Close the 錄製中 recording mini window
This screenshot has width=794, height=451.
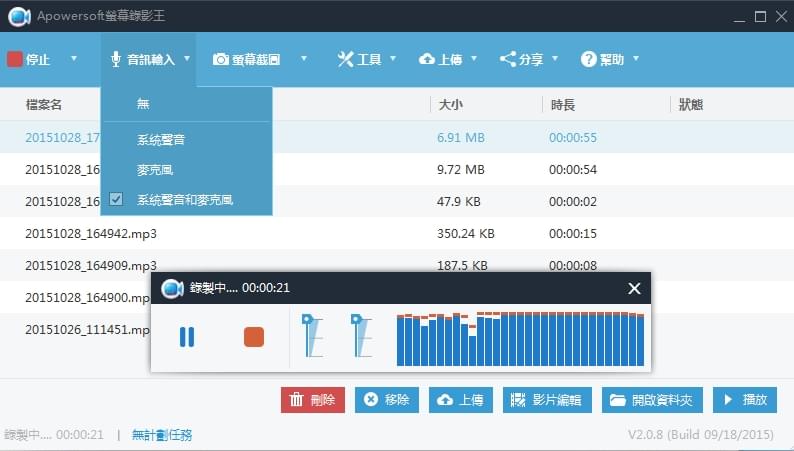634,289
